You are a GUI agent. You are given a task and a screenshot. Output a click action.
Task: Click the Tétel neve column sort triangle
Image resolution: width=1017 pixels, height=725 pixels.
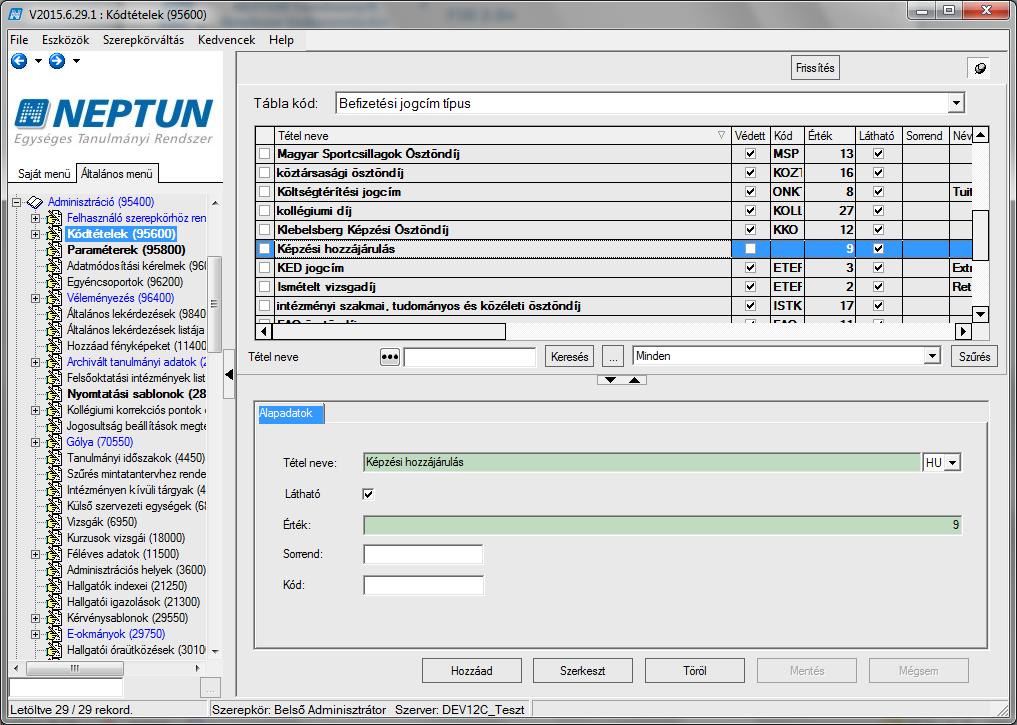tap(721, 136)
